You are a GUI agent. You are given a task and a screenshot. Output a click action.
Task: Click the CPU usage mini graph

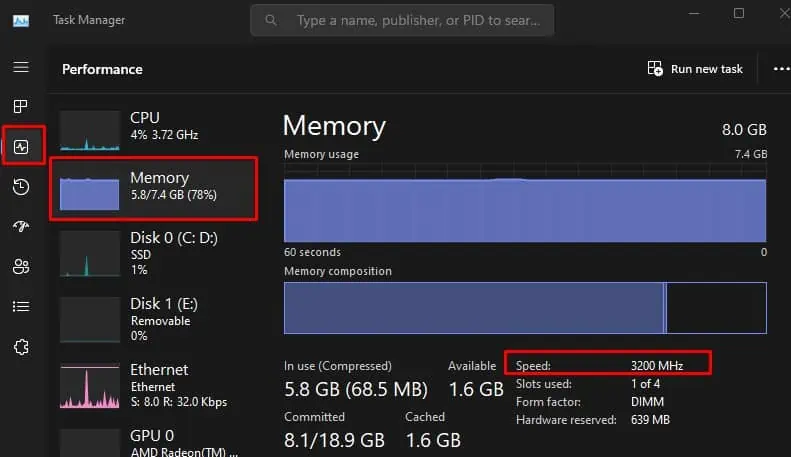point(90,131)
